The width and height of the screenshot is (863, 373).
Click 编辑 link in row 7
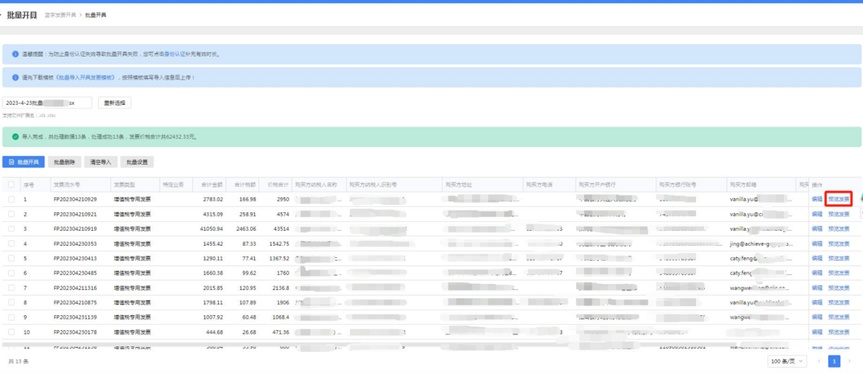point(817,288)
